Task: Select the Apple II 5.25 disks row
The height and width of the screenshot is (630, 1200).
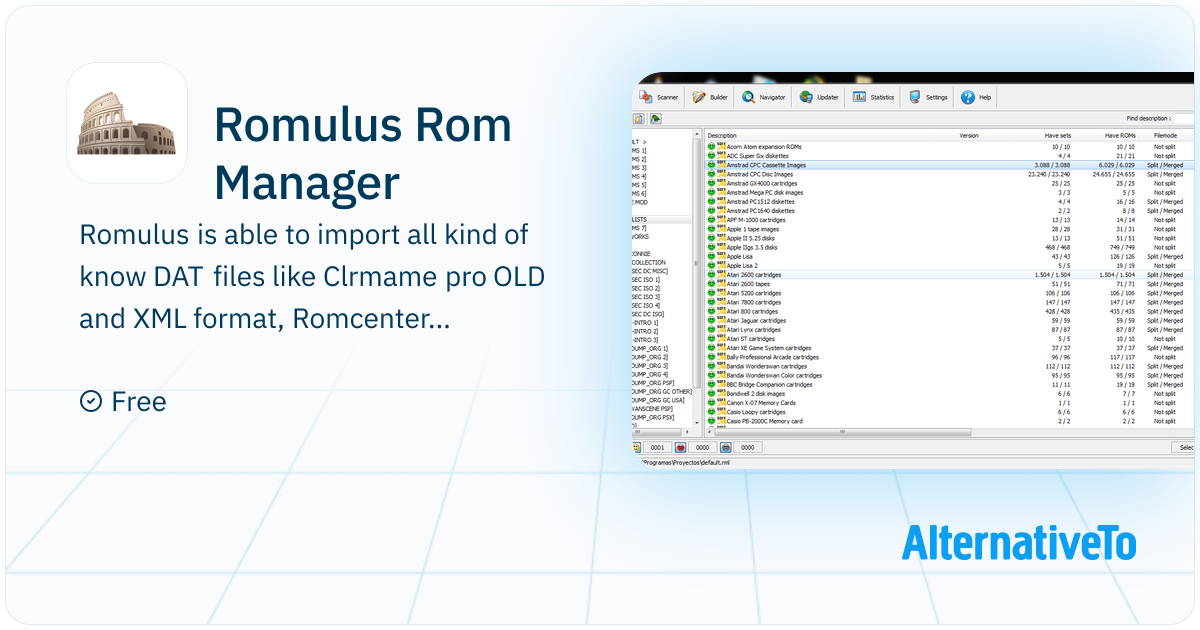Action: [950, 238]
